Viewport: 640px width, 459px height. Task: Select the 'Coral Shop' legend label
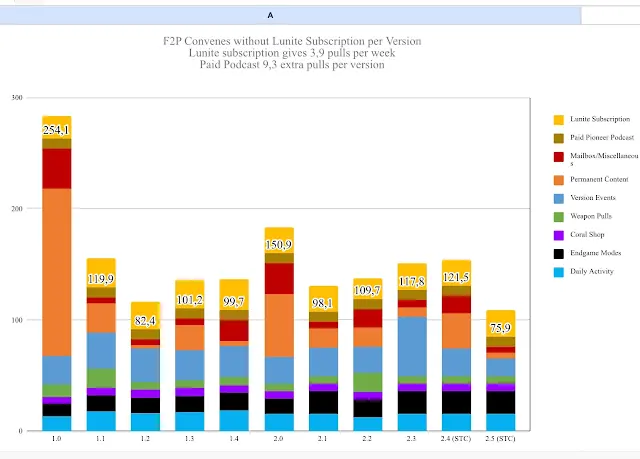pyautogui.click(x=587, y=235)
